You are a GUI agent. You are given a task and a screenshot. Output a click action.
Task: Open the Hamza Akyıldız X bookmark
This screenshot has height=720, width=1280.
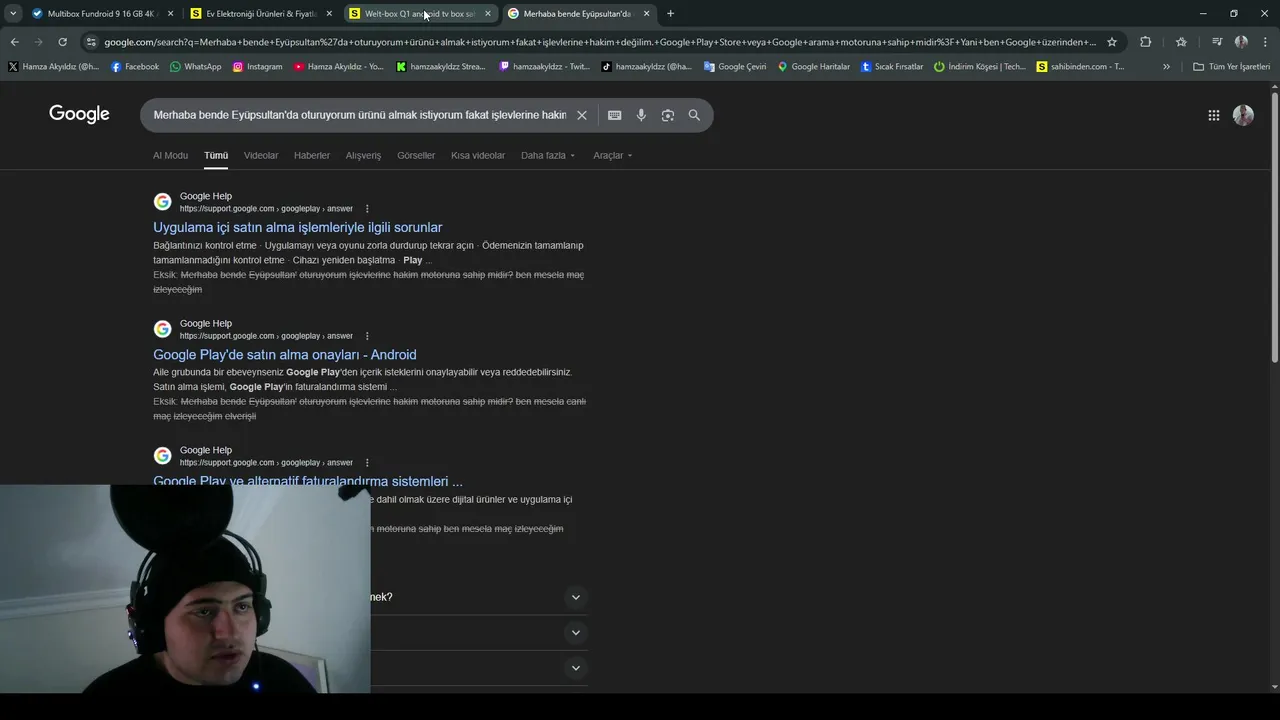(x=53, y=67)
